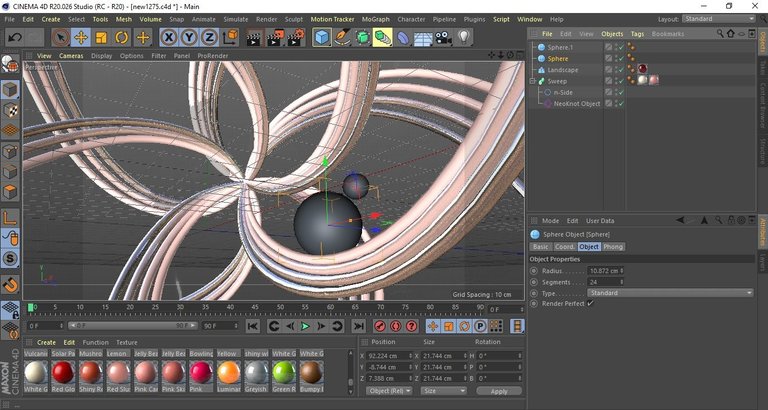This screenshot has width=768, height=410.
Task: Open the Size mode dropdown
Action: click(444, 391)
